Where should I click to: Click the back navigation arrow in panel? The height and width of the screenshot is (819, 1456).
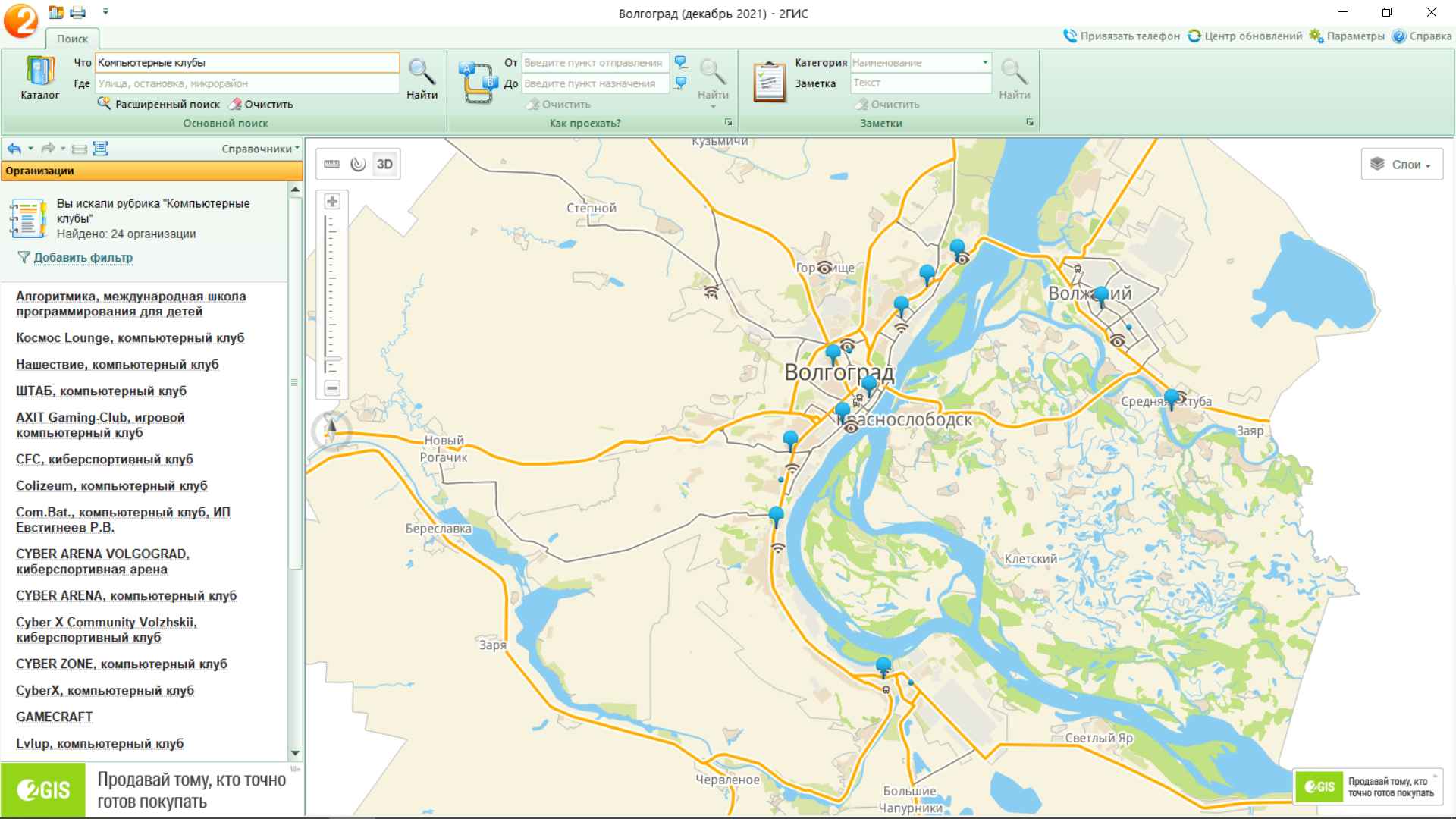pyautogui.click(x=14, y=149)
